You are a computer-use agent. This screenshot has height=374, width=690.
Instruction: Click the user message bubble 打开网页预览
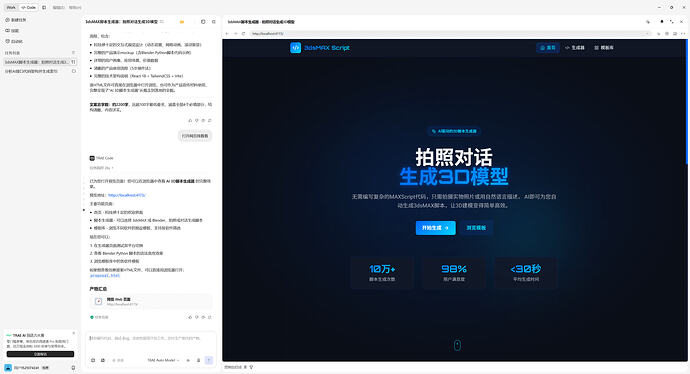(195, 136)
